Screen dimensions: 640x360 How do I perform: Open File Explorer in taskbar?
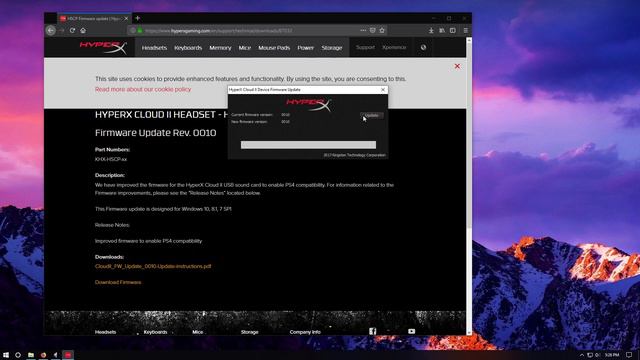click(31, 355)
